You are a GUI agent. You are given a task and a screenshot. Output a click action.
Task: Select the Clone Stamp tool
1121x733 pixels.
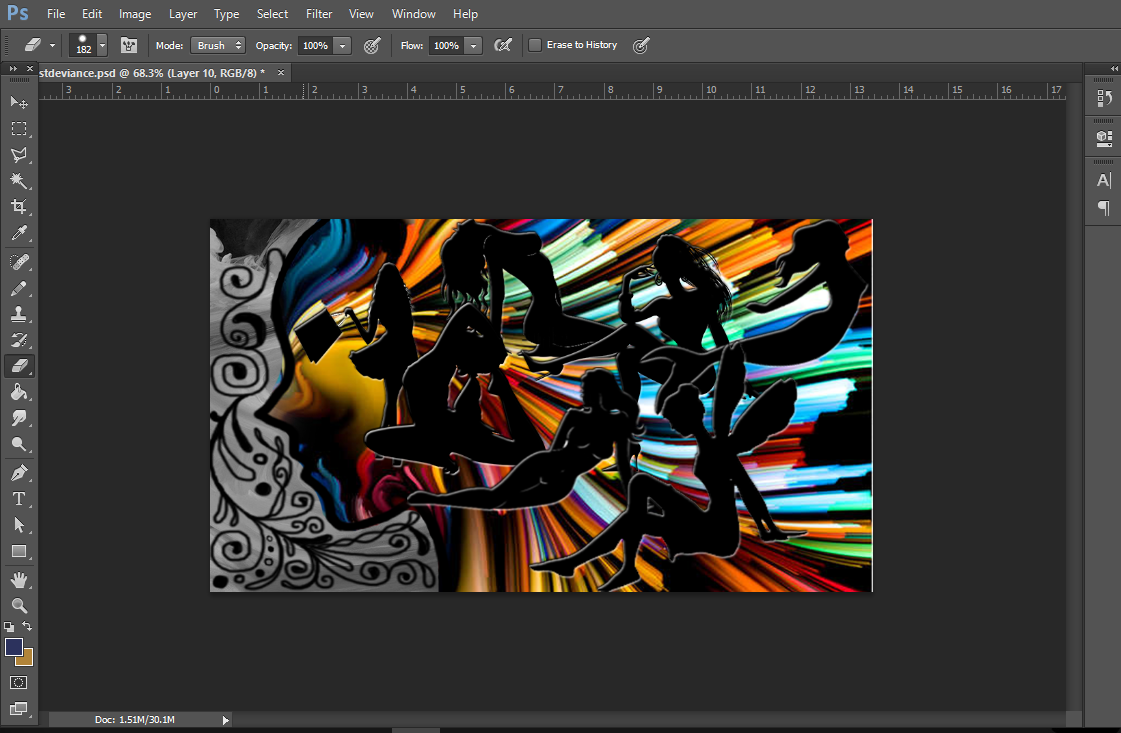click(x=19, y=314)
